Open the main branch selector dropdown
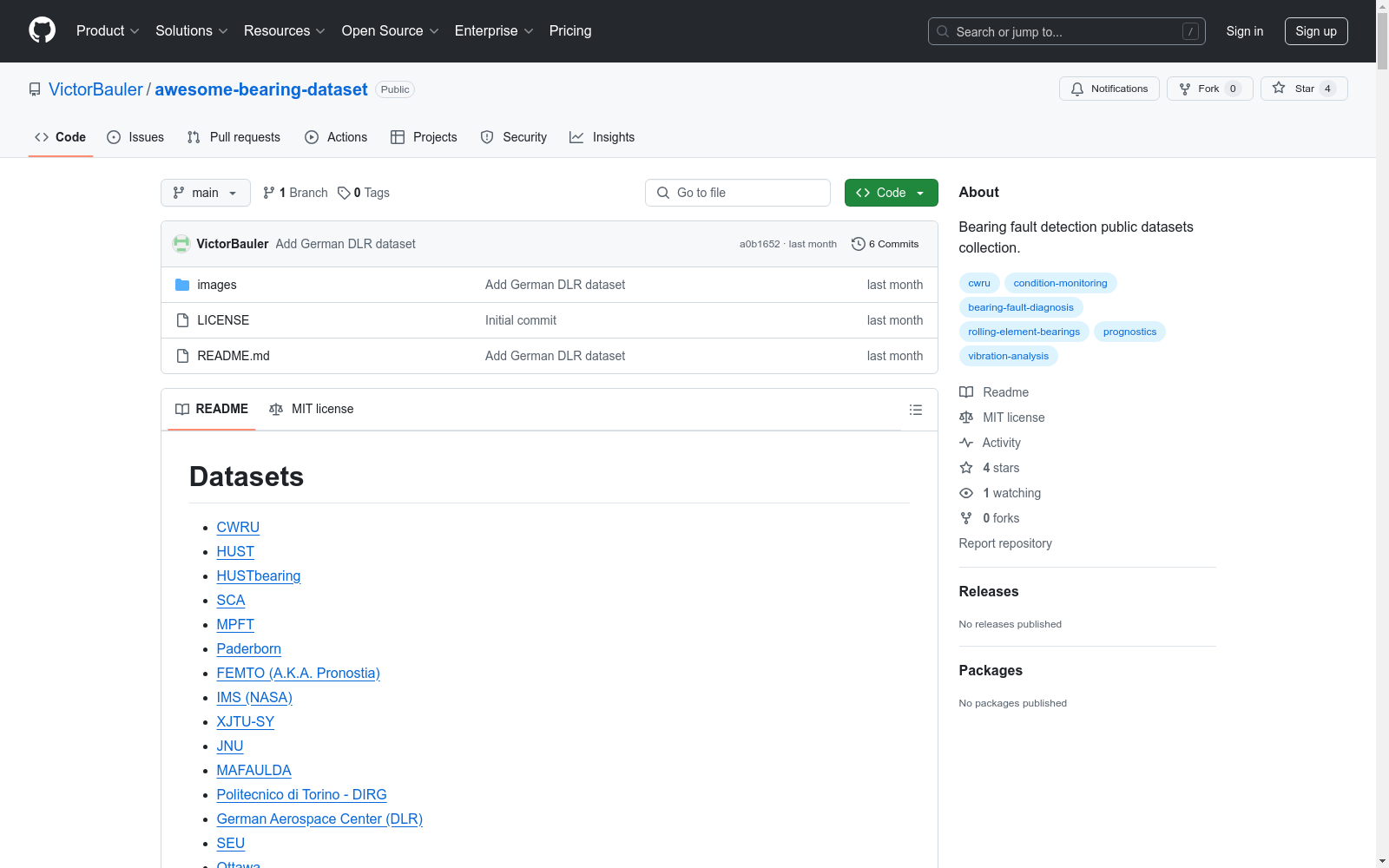This screenshot has height=868, width=1389. tap(206, 193)
